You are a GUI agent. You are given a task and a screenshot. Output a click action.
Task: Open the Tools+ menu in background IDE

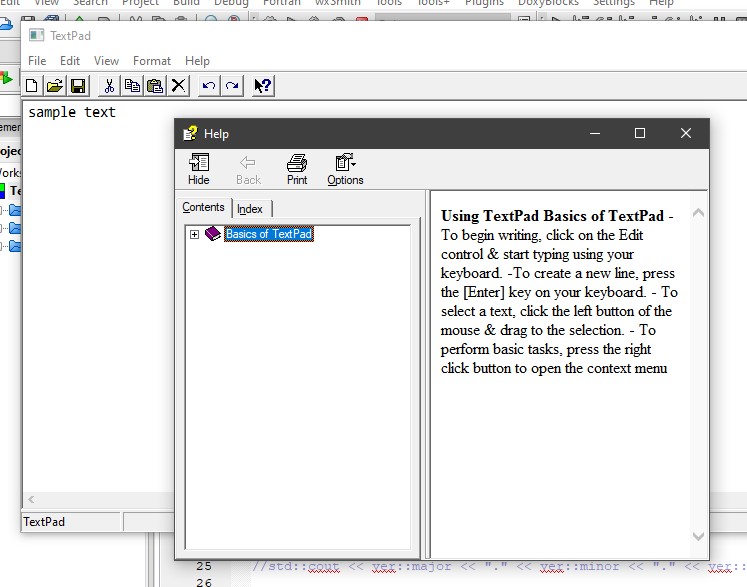click(433, 3)
